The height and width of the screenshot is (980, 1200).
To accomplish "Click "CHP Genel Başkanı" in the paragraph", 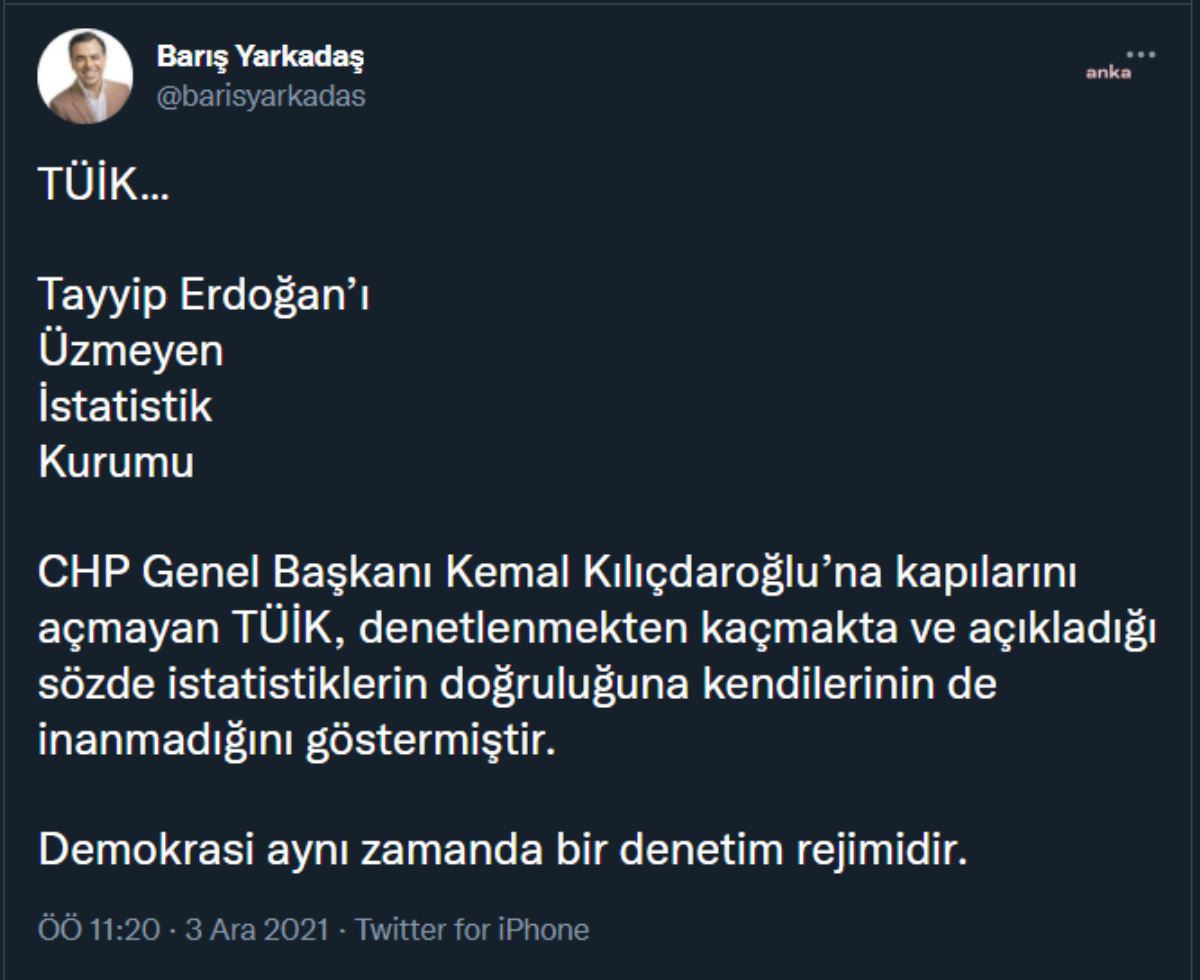I will click(234, 574).
